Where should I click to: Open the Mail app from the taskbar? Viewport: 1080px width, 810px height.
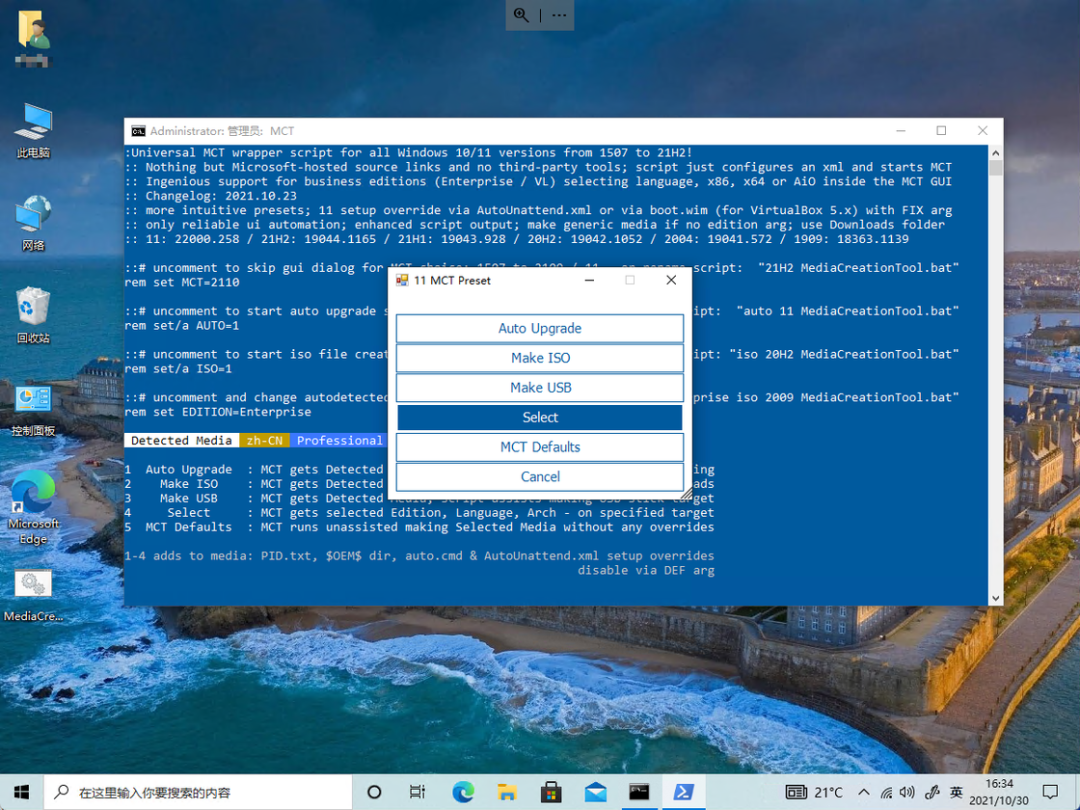point(595,791)
